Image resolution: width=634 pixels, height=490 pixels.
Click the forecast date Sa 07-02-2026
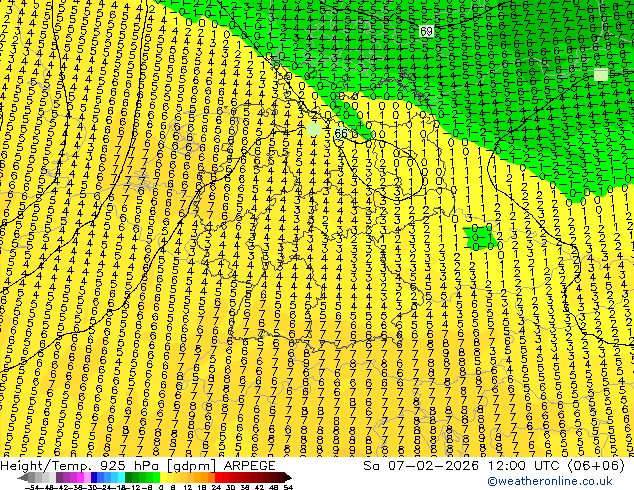click(421, 466)
